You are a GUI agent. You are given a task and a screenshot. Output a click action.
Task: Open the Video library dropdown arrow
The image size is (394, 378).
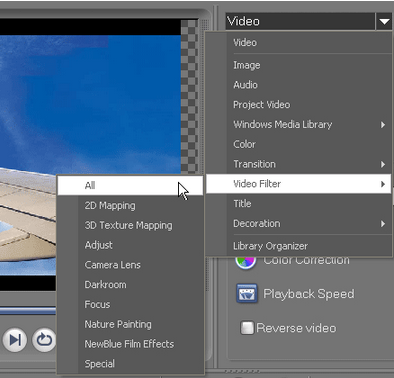click(384, 22)
